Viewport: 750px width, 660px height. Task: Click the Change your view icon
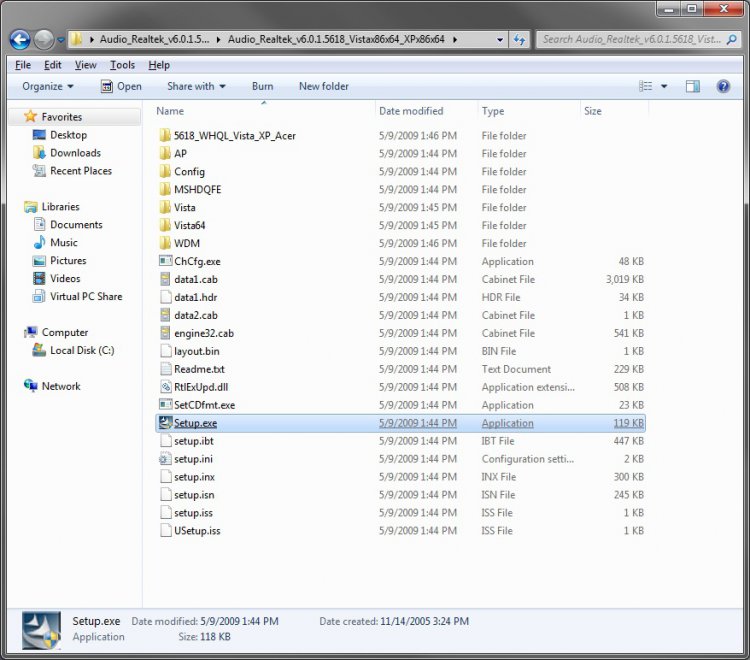(x=646, y=87)
